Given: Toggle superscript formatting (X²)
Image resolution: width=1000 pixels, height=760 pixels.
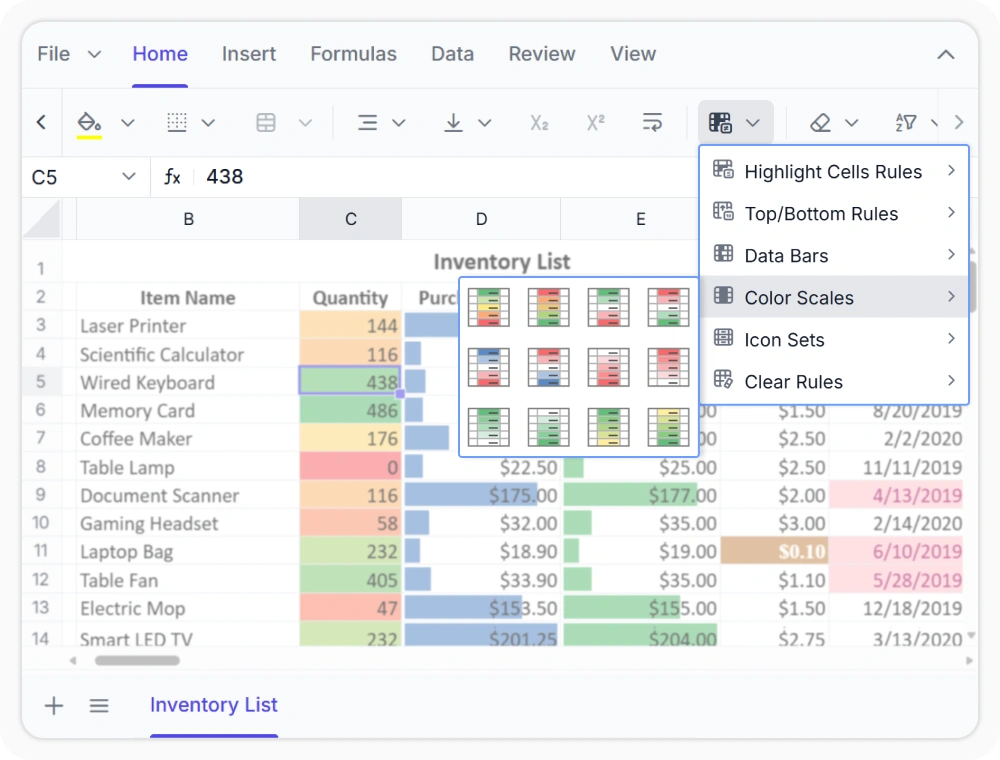Looking at the screenshot, I should click(596, 122).
